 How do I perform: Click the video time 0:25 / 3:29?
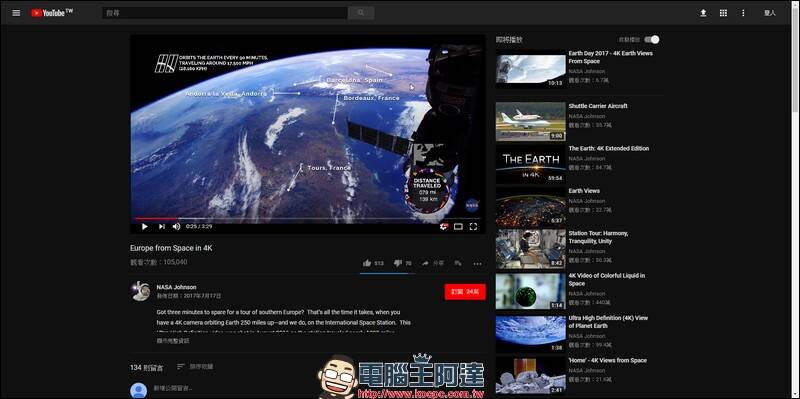(199, 227)
